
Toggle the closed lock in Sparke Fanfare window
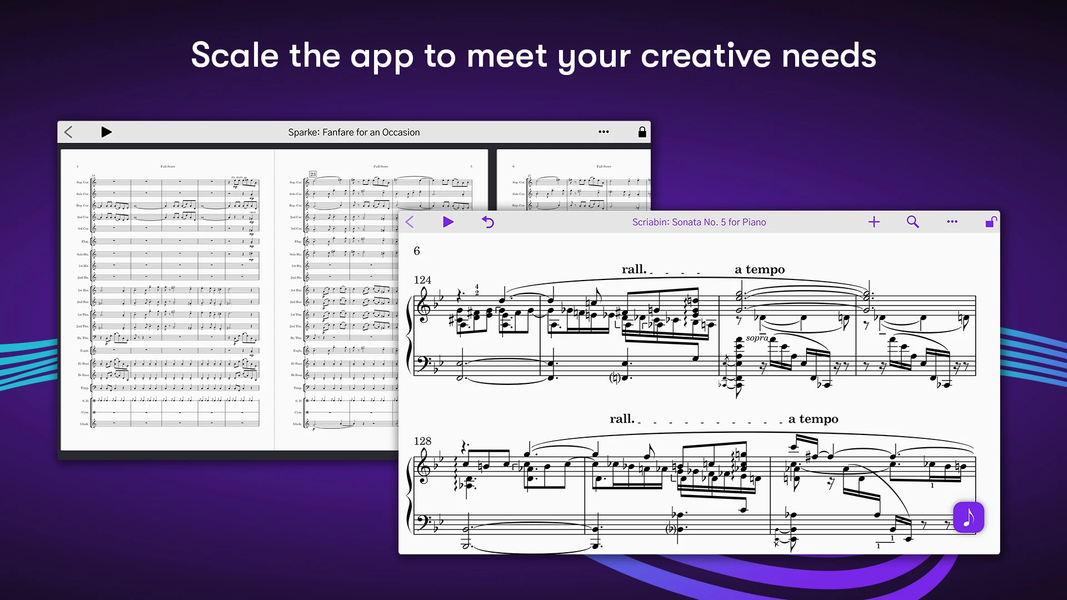642,132
